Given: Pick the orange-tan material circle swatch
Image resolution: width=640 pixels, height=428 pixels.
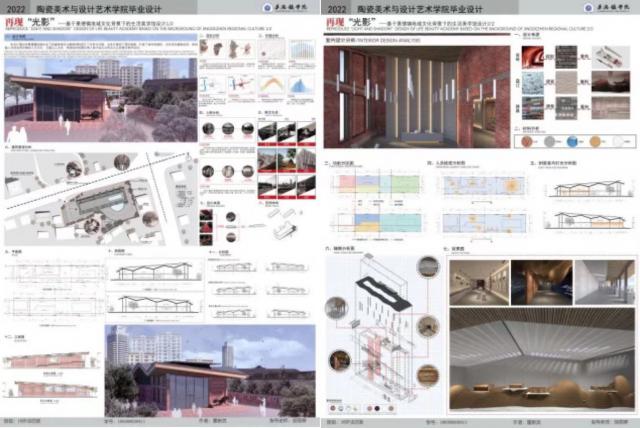Looking at the screenshot, I should (x=597, y=138).
